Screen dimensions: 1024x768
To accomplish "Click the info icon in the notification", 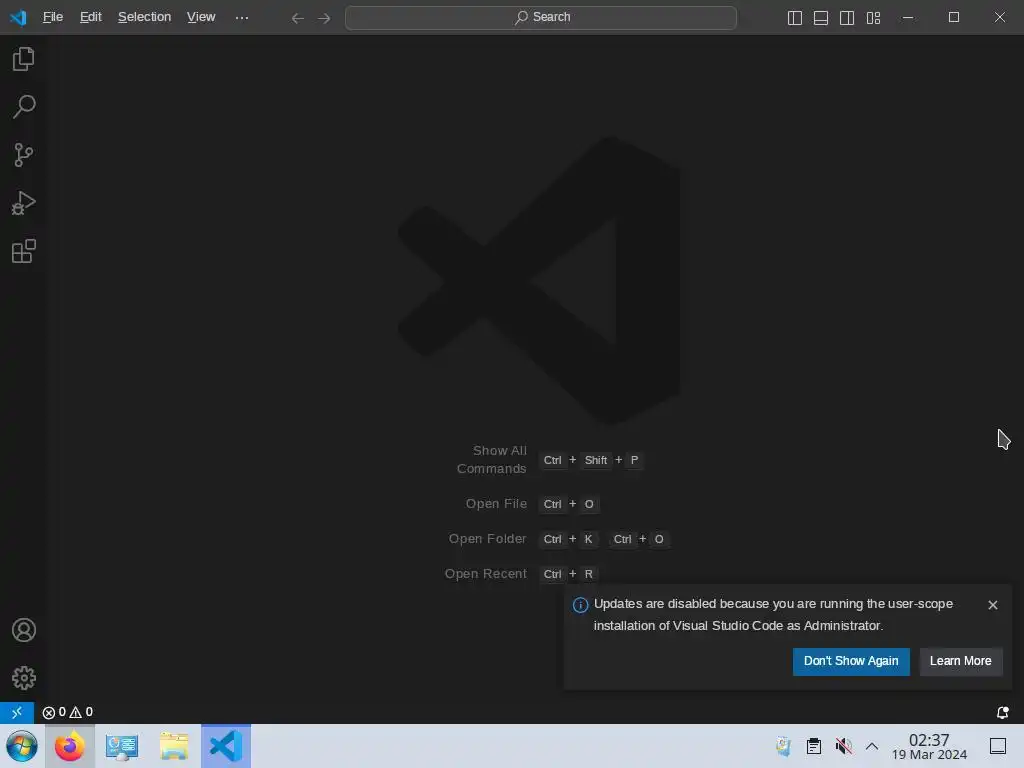I will pos(580,605).
